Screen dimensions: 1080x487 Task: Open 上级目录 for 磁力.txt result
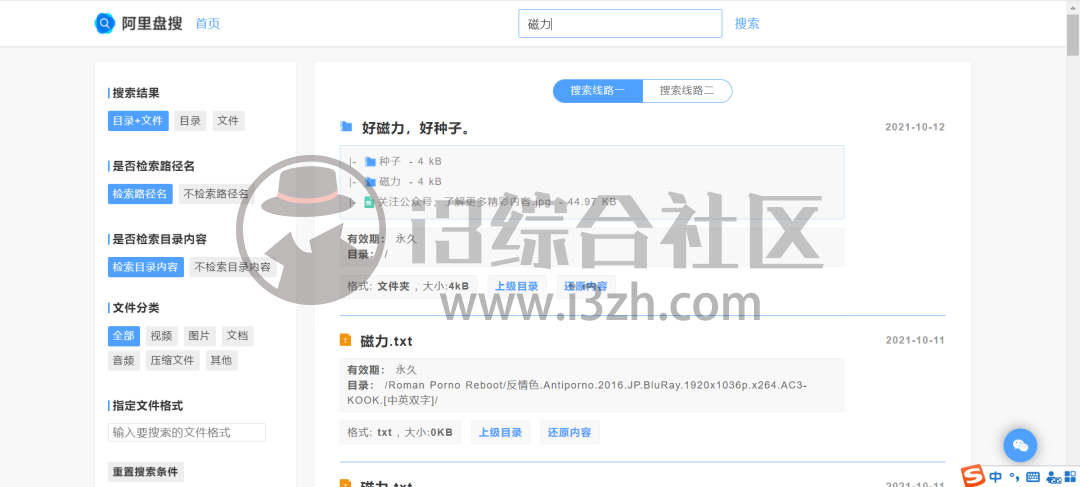pyautogui.click(x=501, y=433)
